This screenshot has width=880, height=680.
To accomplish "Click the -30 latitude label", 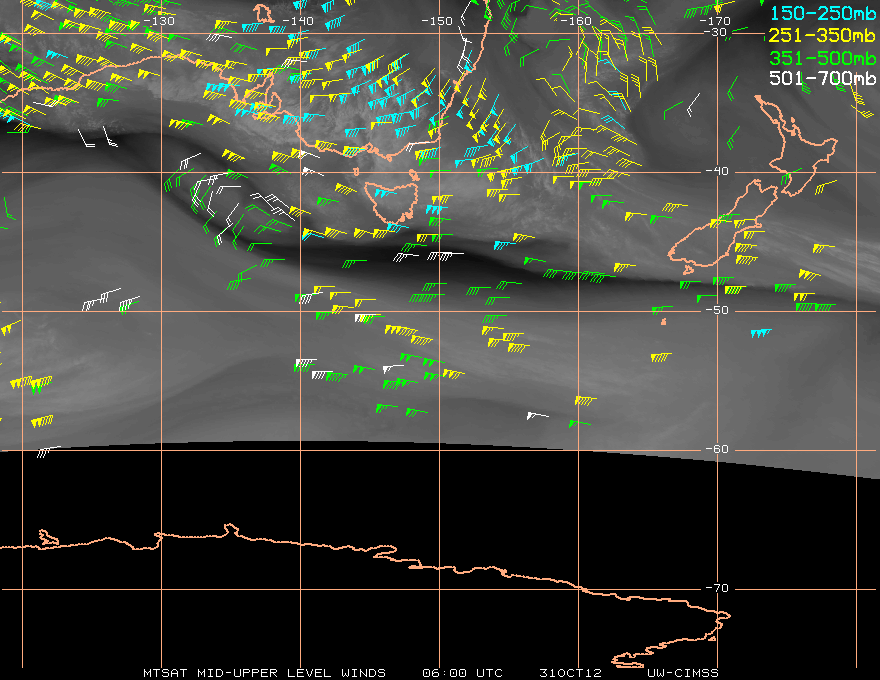I will coord(715,33).
